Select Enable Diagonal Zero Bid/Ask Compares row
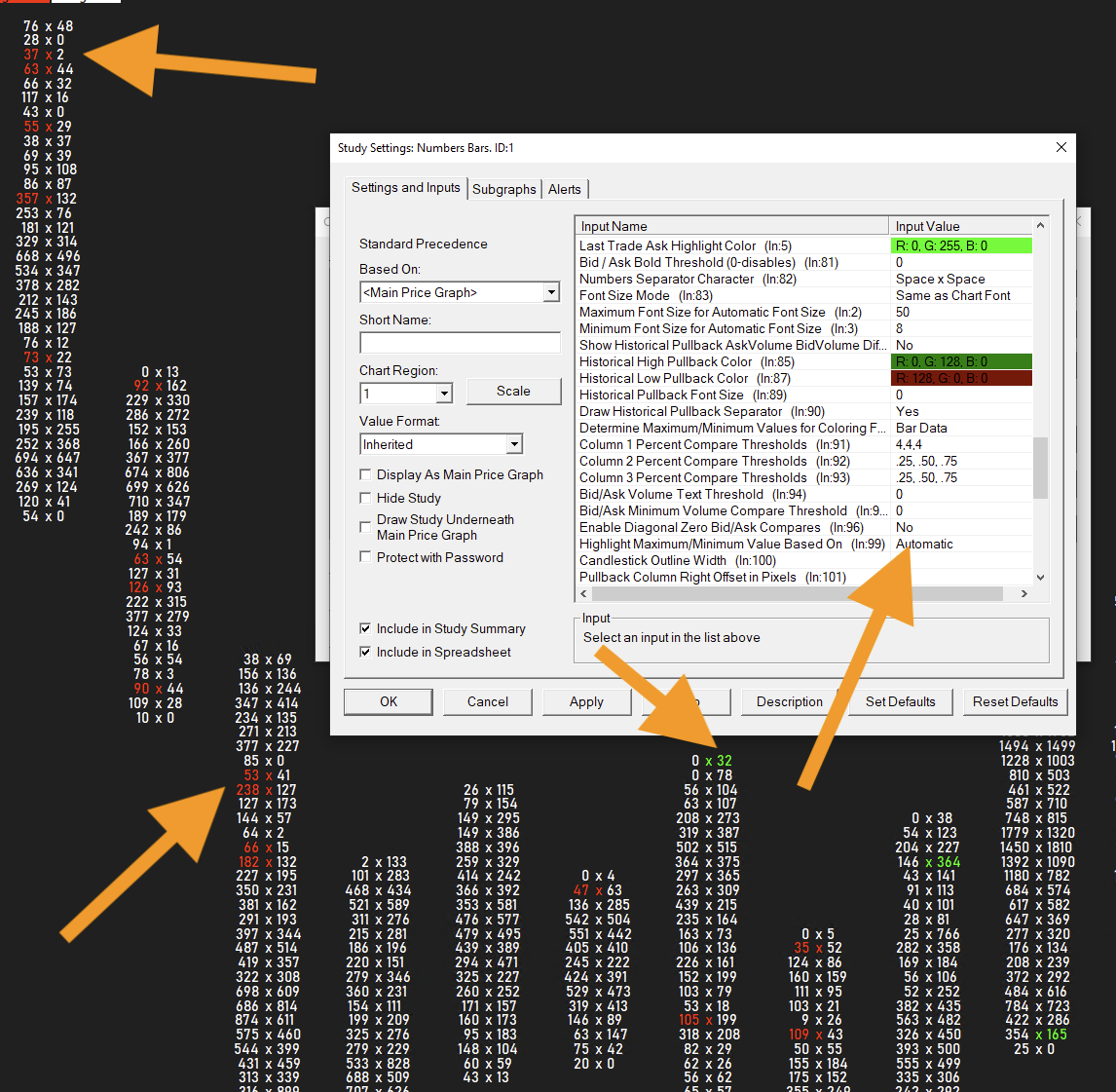Viewport: 1116px width, 1092px height. pos(804,528)
